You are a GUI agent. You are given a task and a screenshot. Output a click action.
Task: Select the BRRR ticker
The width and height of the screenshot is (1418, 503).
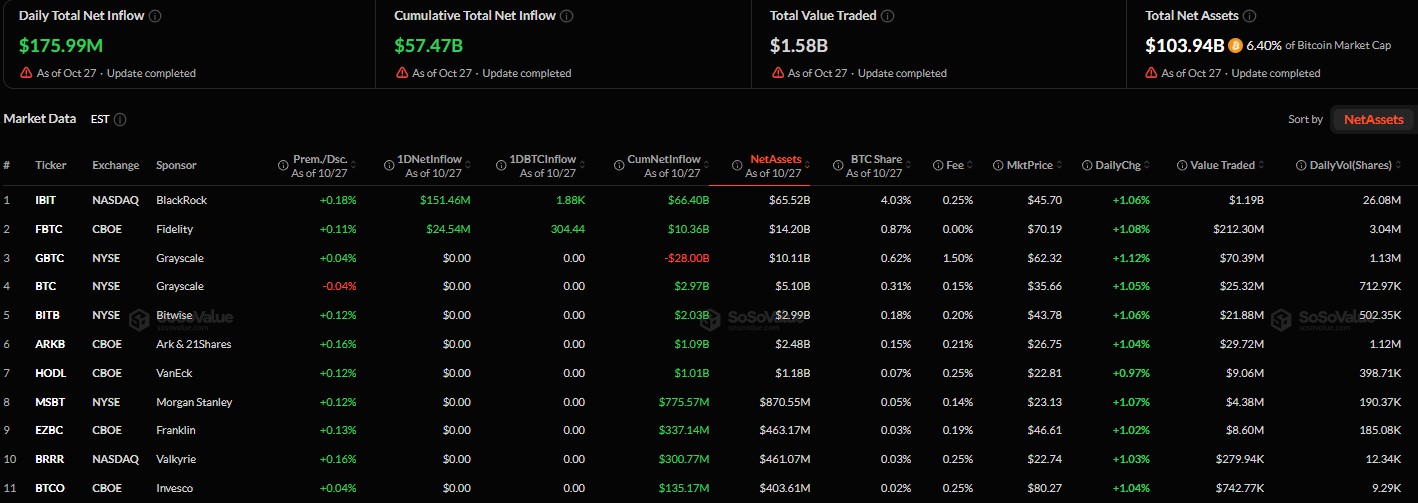tap(49, 460)
